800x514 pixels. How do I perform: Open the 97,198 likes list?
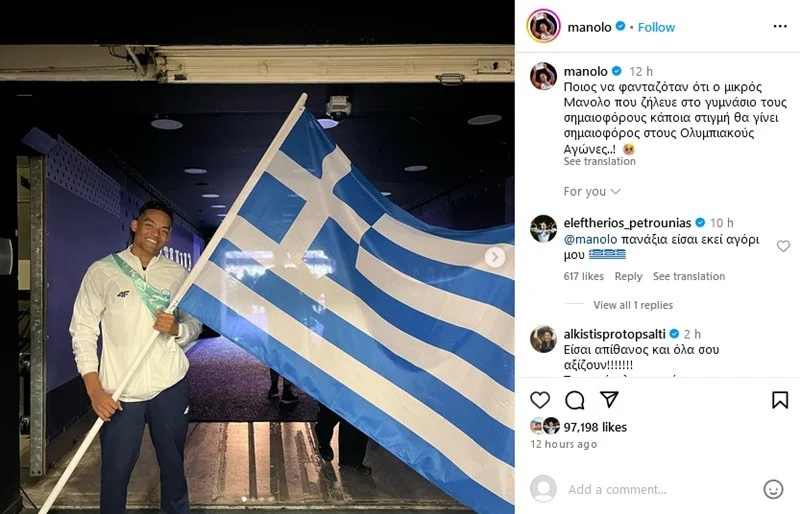point(595,427)
